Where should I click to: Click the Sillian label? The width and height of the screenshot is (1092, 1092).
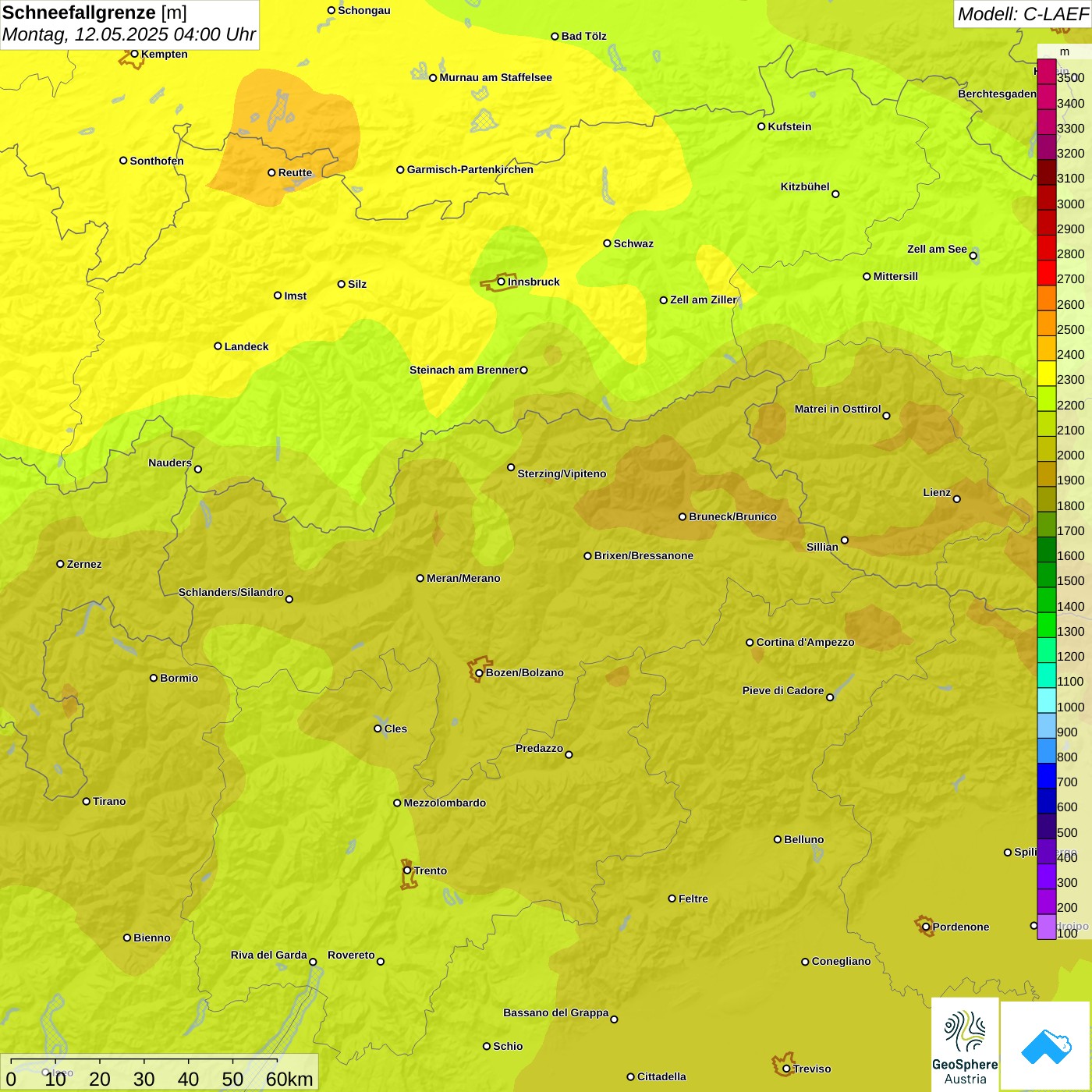[822, 547]
